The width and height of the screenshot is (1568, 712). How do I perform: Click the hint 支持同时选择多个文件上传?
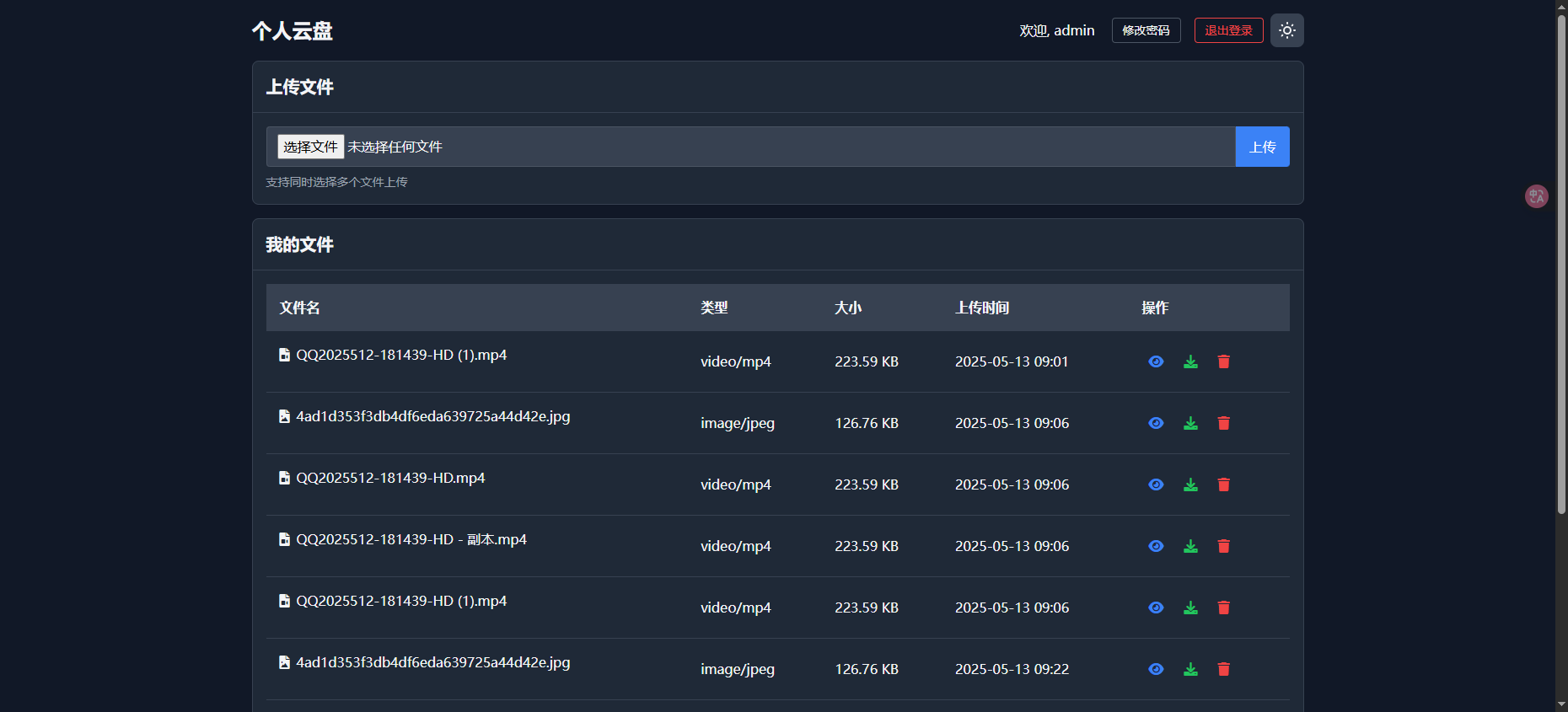[x=336, y=182]
